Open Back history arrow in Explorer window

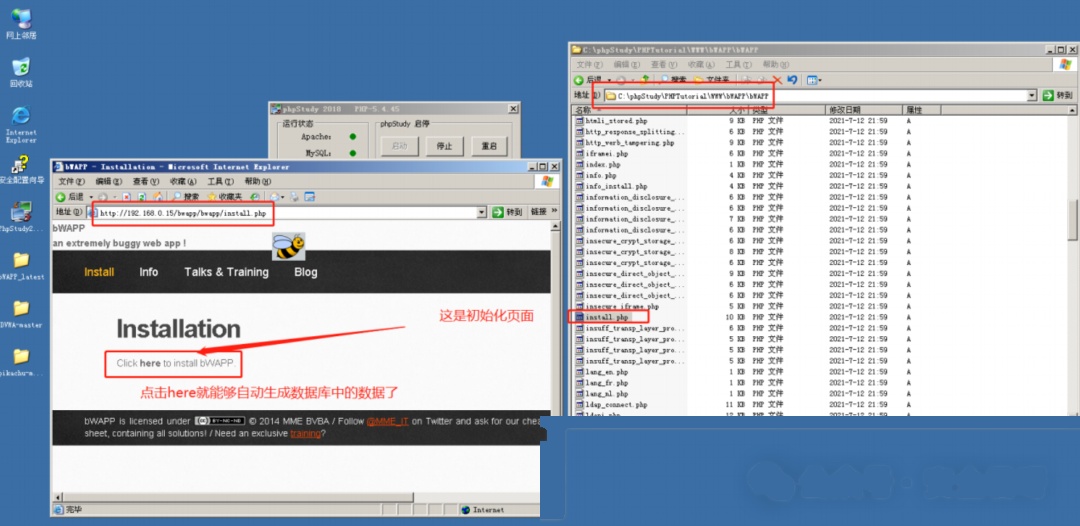point(609,81)
